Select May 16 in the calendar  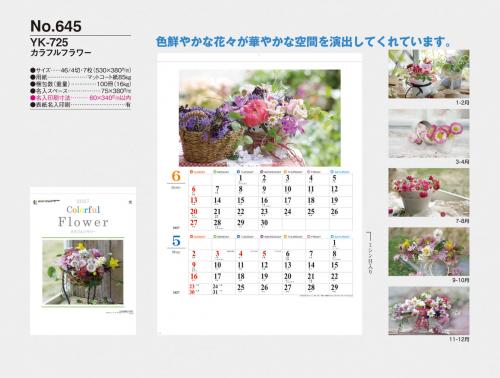[x=194, y=276]
